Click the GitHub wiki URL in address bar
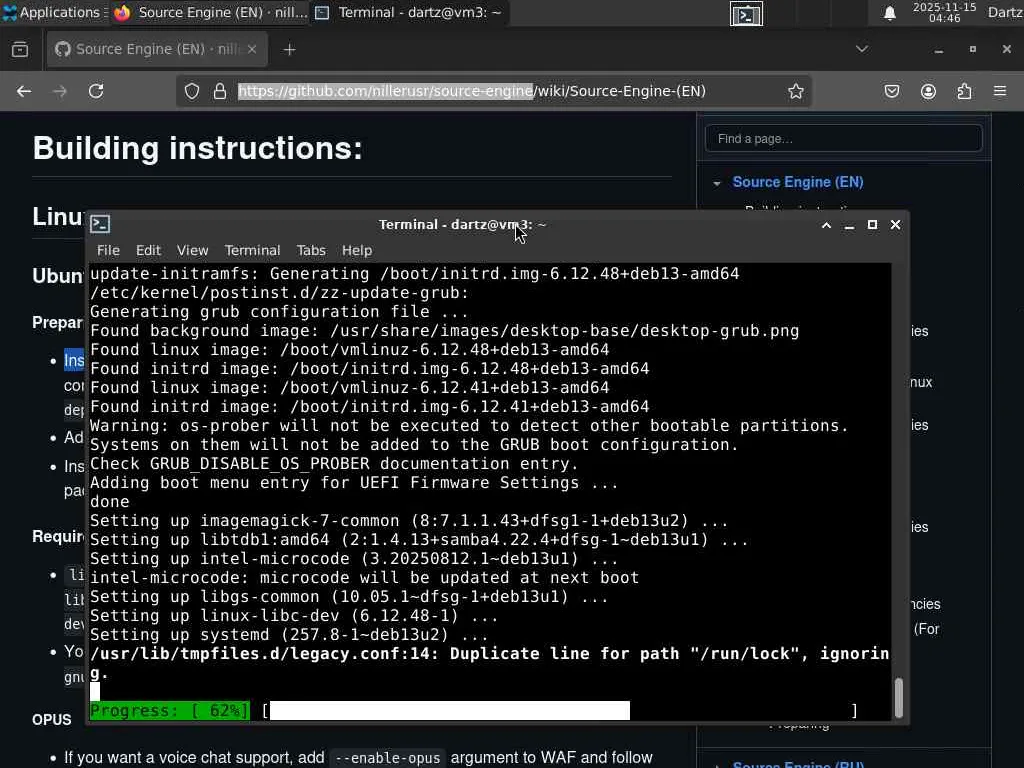 pos(472,91)
